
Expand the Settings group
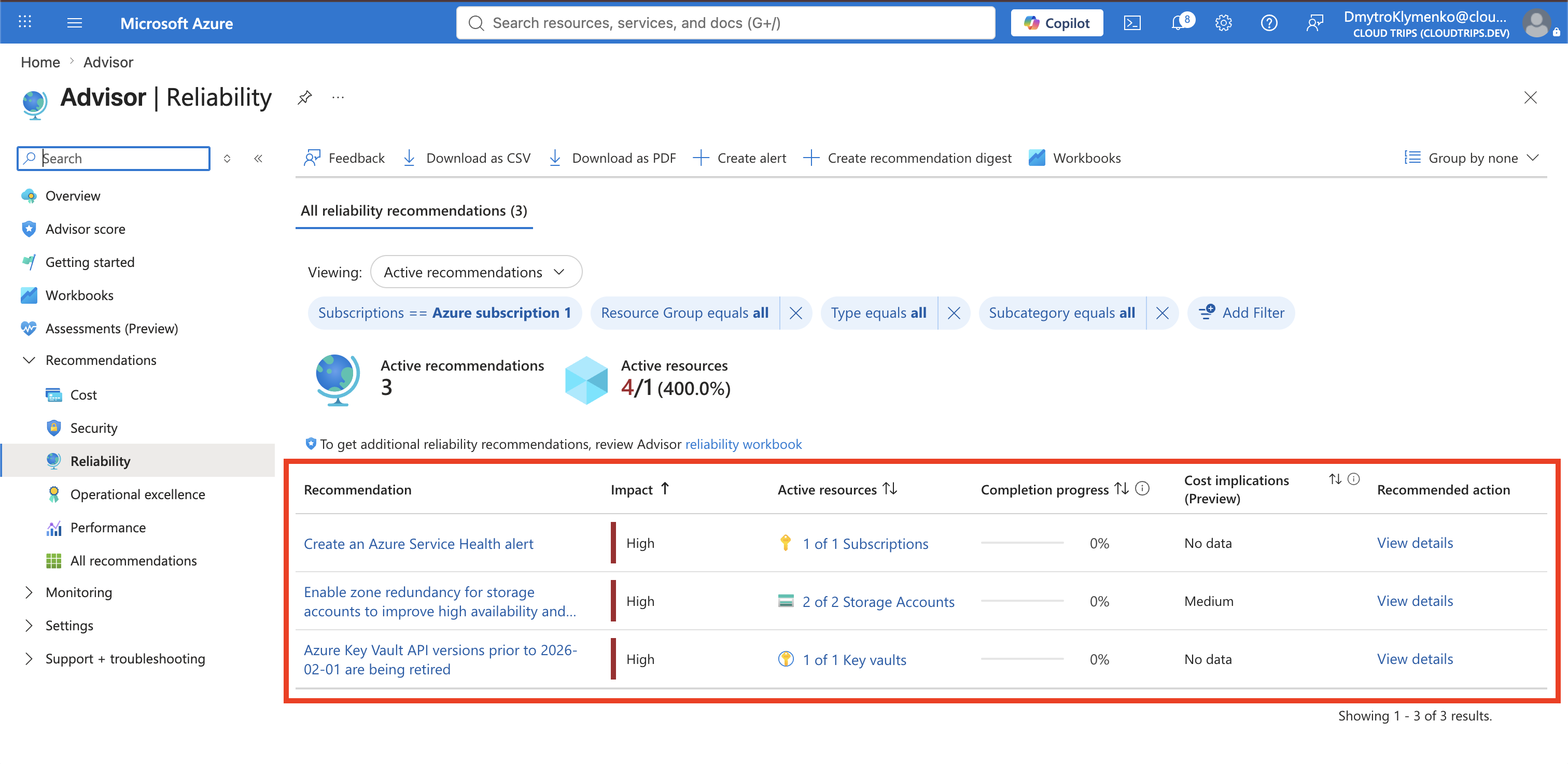click(29, 625)
